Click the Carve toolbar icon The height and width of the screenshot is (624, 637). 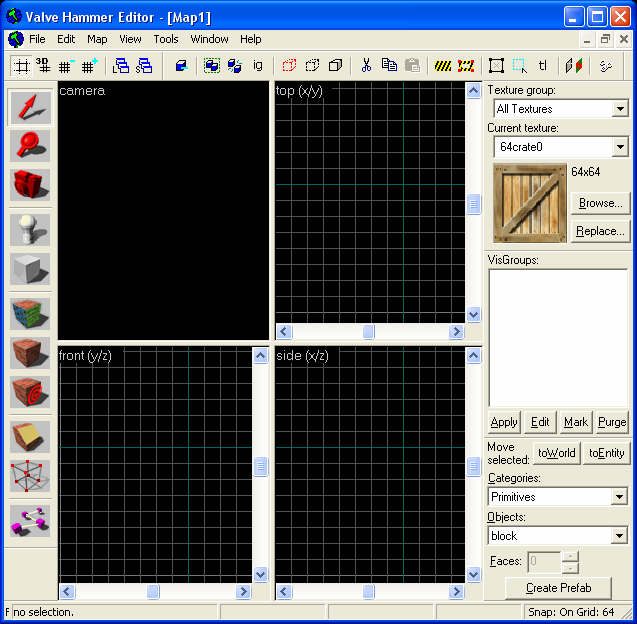coord(181,66)
